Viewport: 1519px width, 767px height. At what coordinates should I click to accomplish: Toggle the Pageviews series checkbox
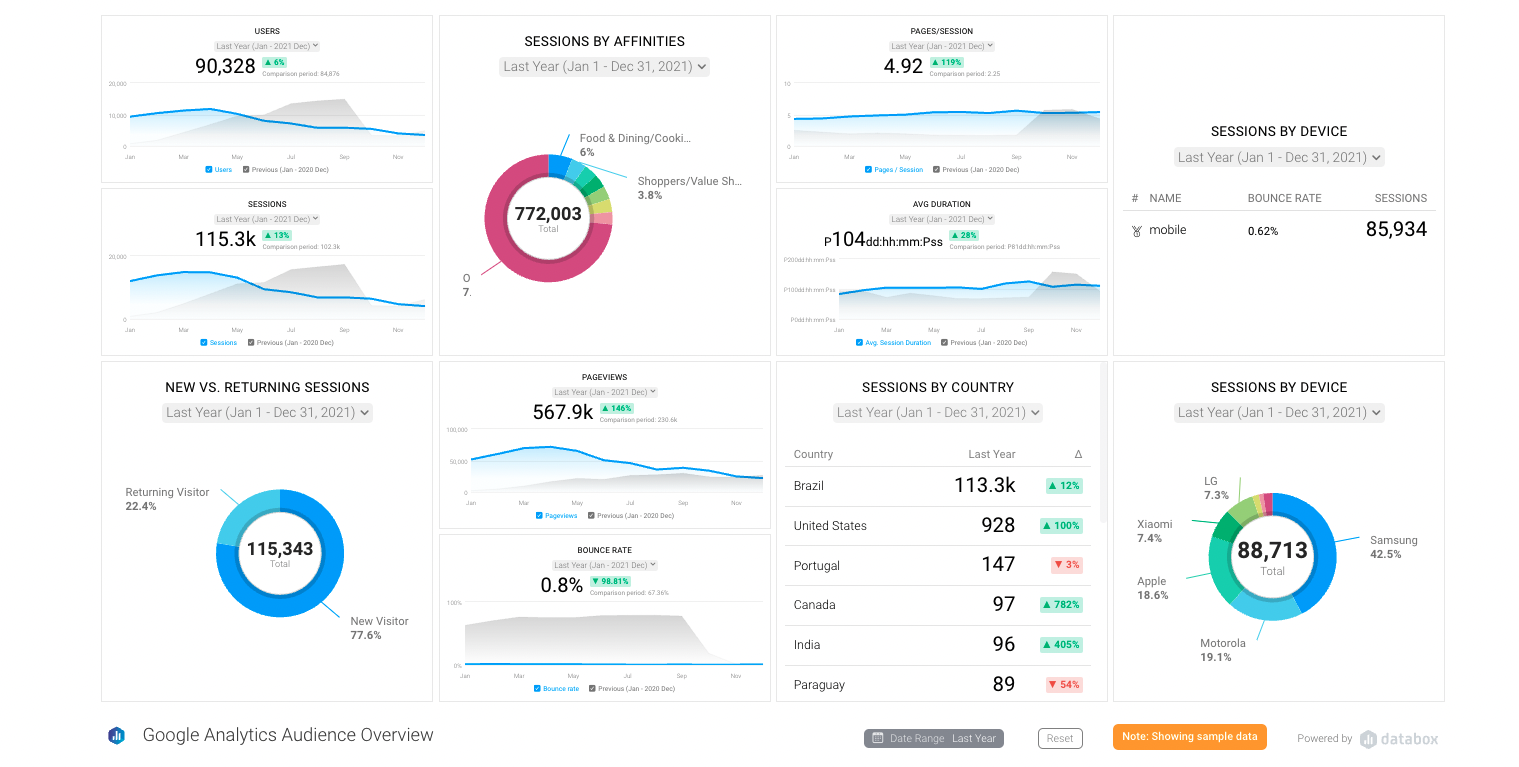[539, 516]
